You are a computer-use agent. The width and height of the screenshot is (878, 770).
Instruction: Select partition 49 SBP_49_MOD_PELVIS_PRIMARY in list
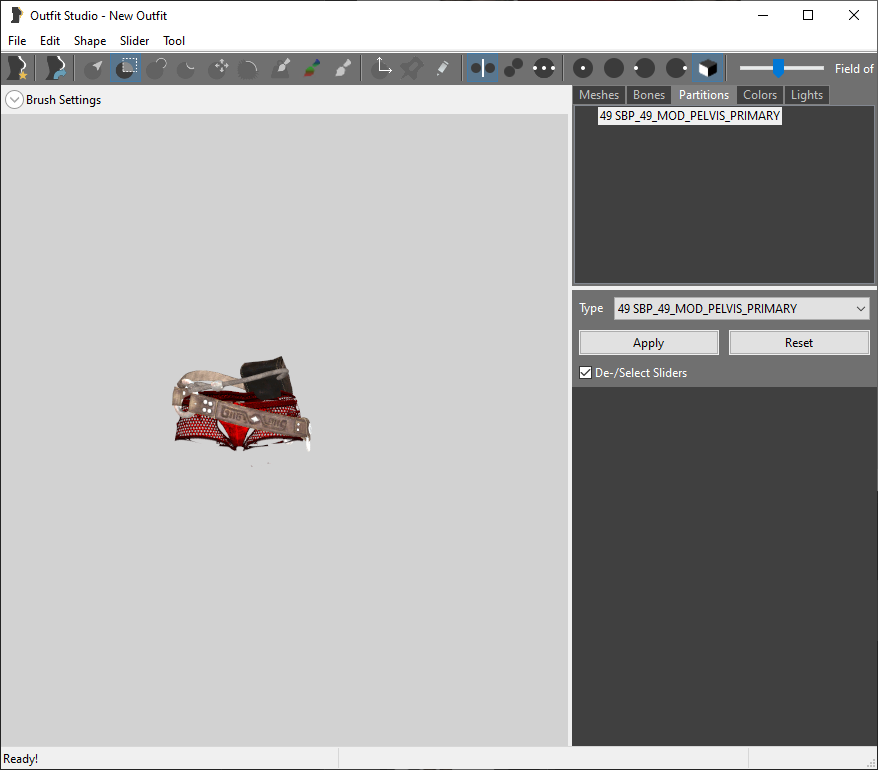pyautogui.click(x=689, y=116)
